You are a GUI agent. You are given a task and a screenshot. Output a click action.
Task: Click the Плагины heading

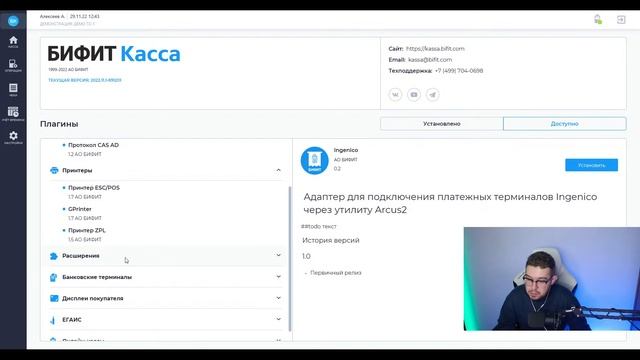point(59,124)
